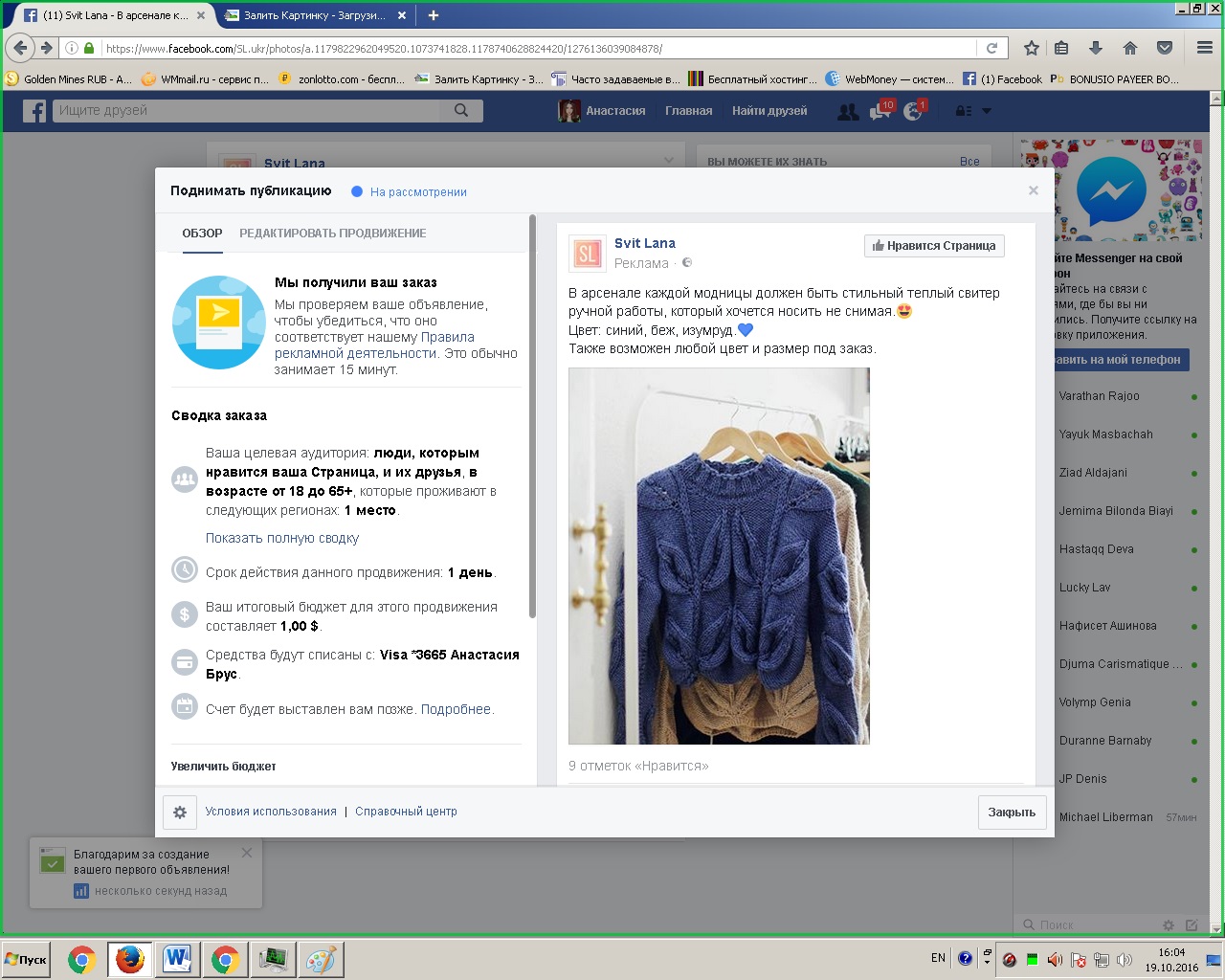
Task: Open Microsoft Word from the taskbar
Action: tap(178, 959)
